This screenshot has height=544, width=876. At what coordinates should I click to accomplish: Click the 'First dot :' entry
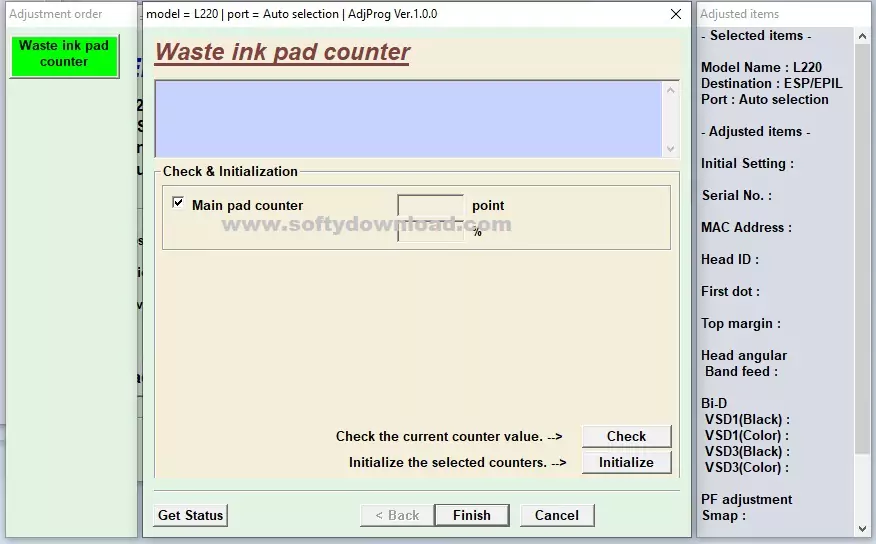click(730, 292)
